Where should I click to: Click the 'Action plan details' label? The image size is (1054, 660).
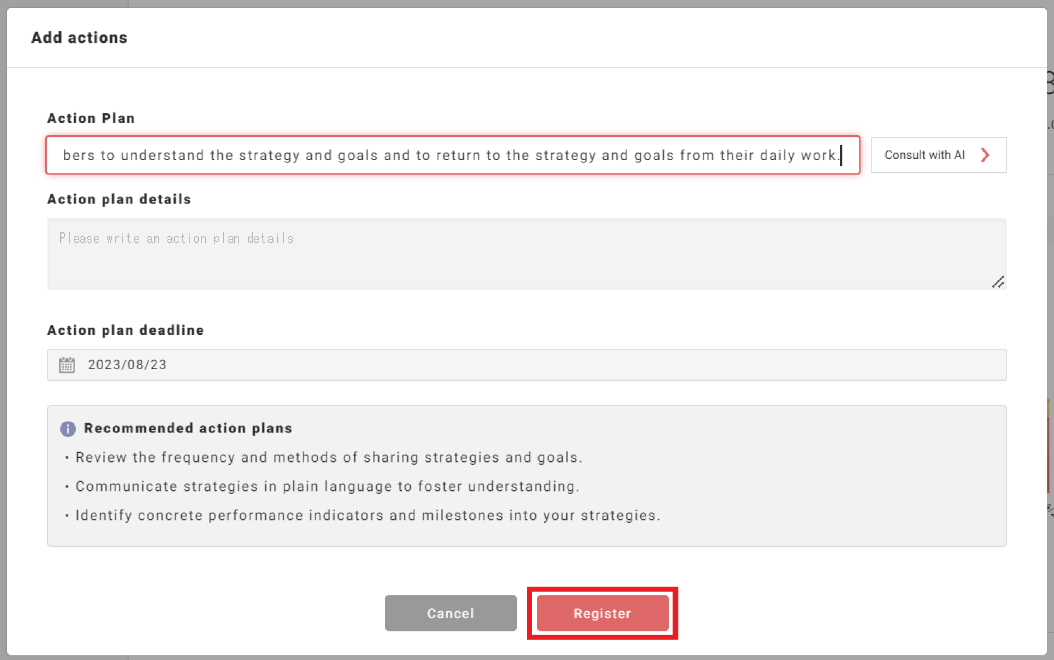coord(119,199)
